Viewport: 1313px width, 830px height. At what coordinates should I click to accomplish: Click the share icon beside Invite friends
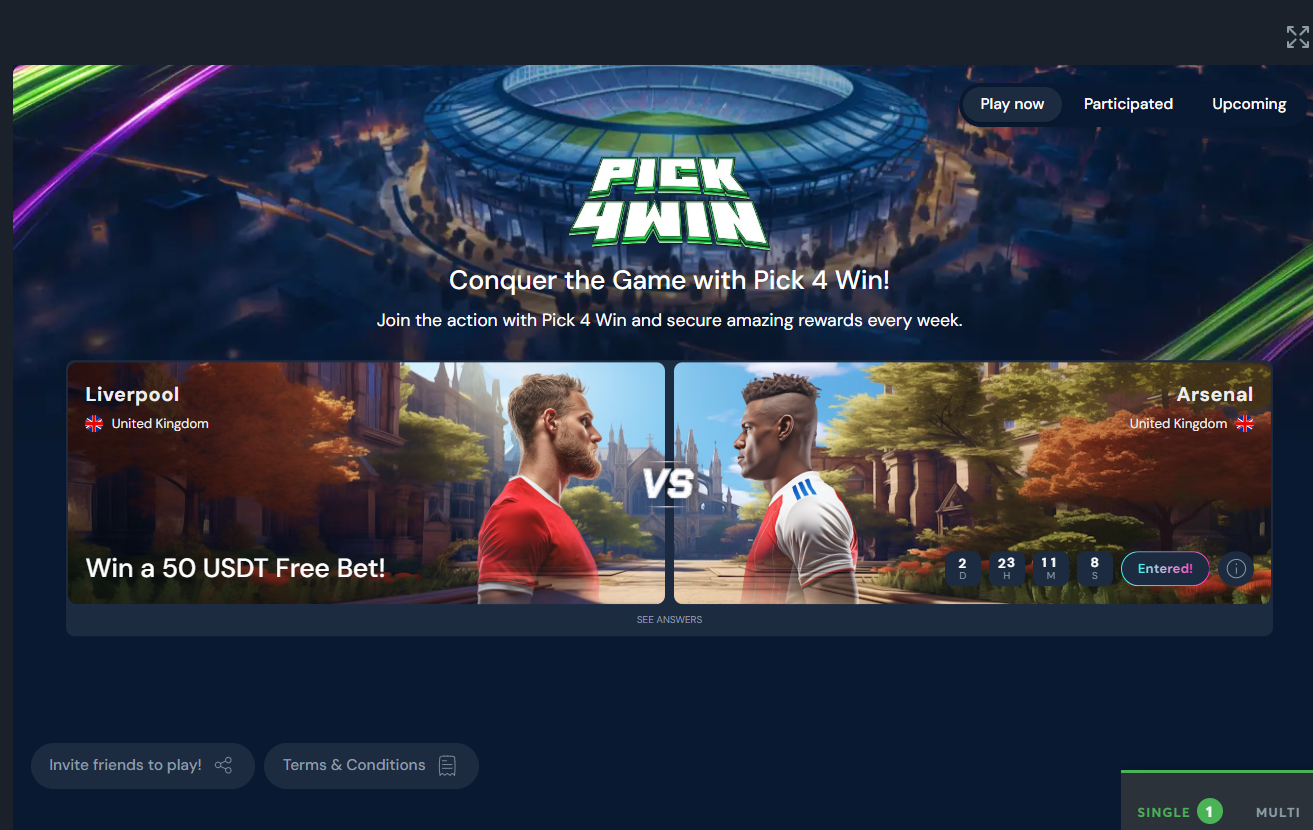tap(223, 766)
